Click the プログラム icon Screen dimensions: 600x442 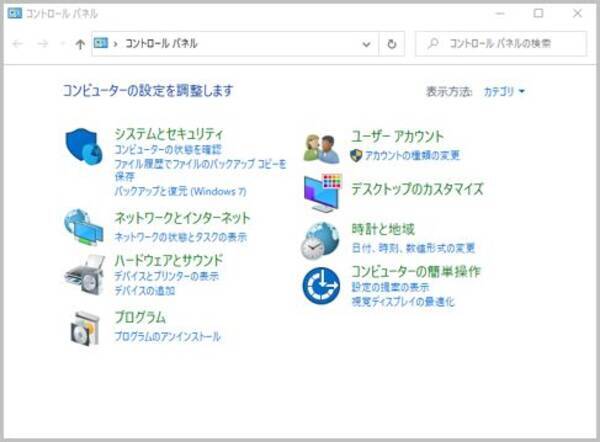83,327
